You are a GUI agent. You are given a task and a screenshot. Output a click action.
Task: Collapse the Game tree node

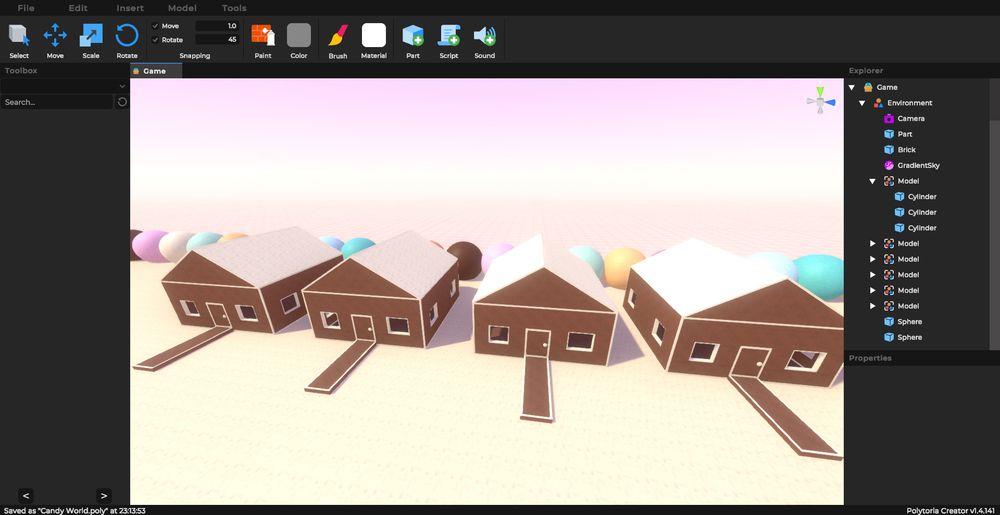851,87
